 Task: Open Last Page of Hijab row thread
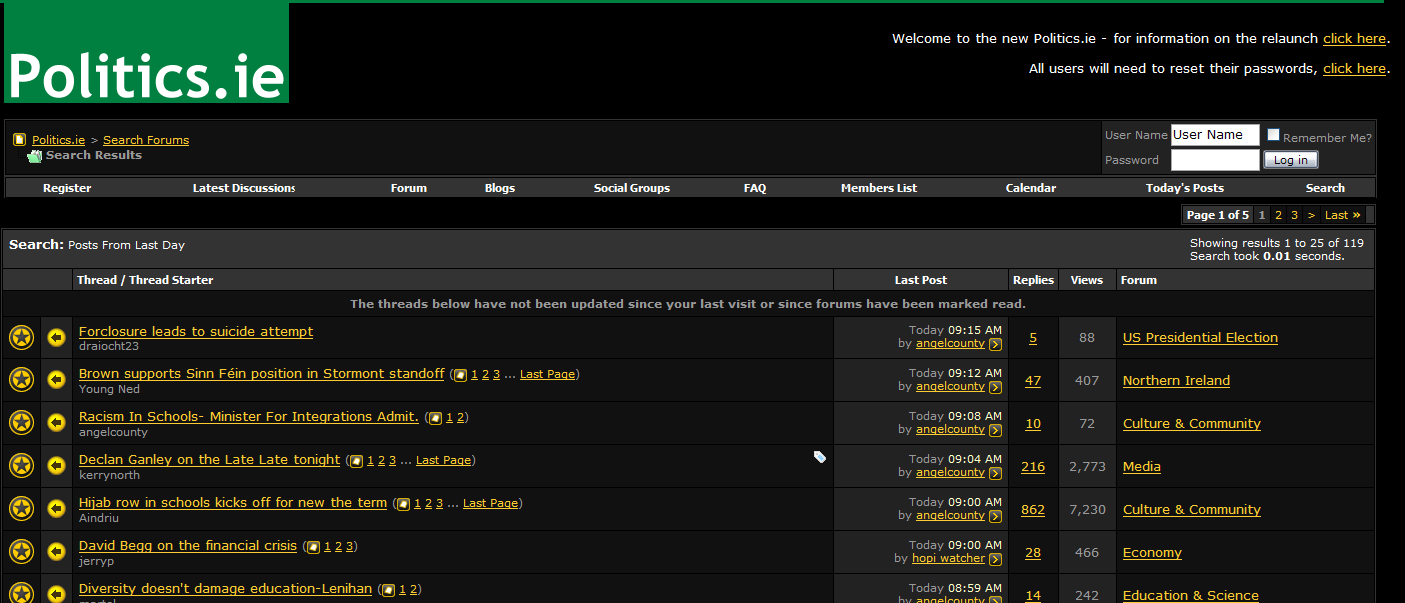click(491, 503)
